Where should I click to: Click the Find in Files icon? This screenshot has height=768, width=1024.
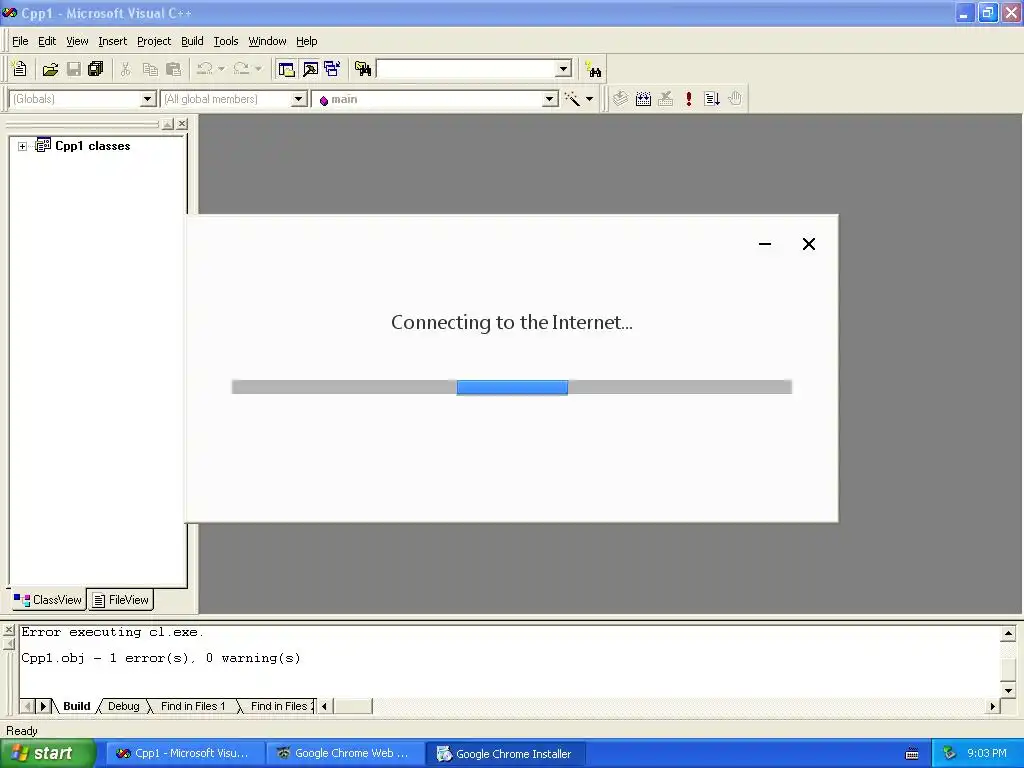pos(362,69)
